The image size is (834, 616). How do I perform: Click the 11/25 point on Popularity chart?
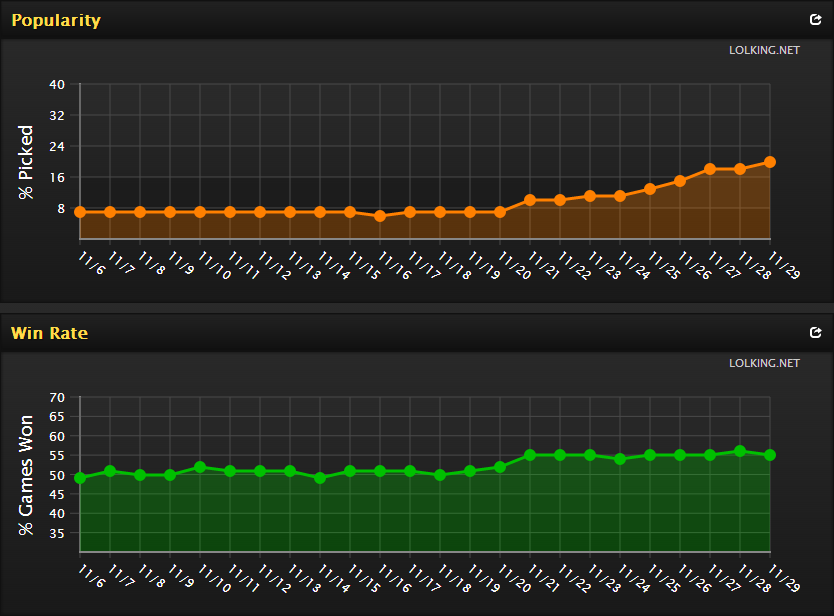pos(650,189)
